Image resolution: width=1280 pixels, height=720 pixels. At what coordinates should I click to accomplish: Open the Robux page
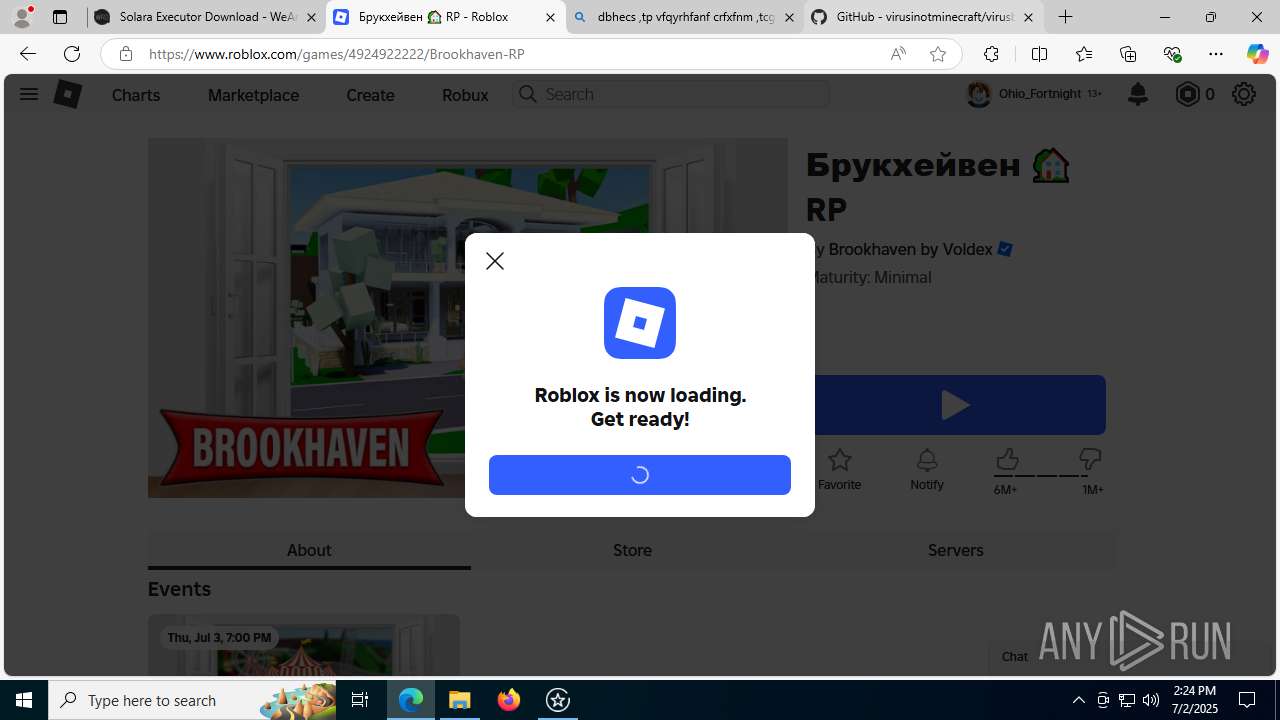click(x=465, y=95)
